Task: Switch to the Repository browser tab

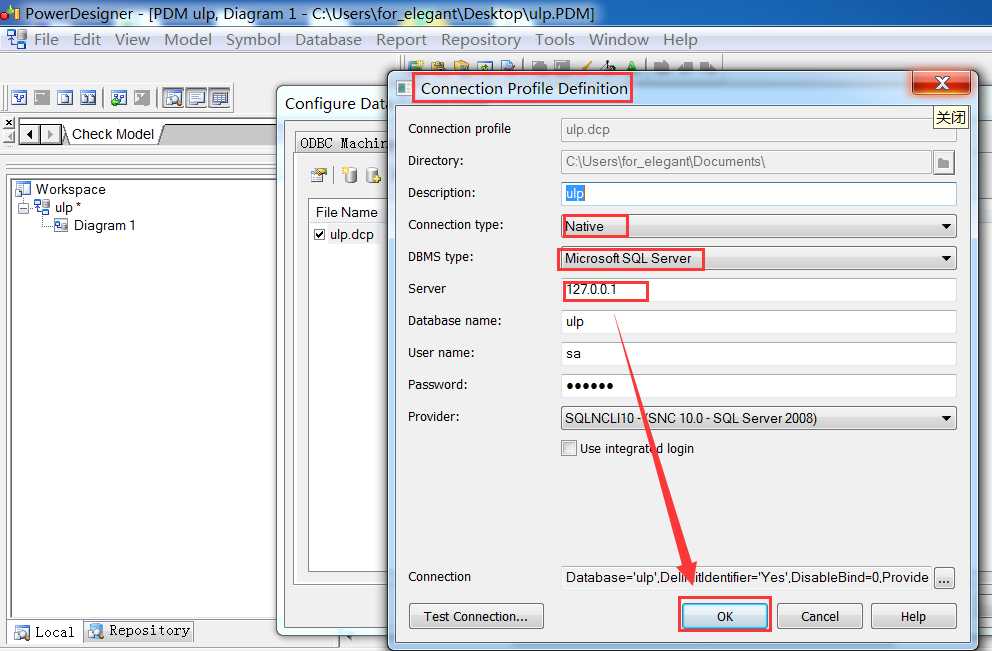Action: 139,631
